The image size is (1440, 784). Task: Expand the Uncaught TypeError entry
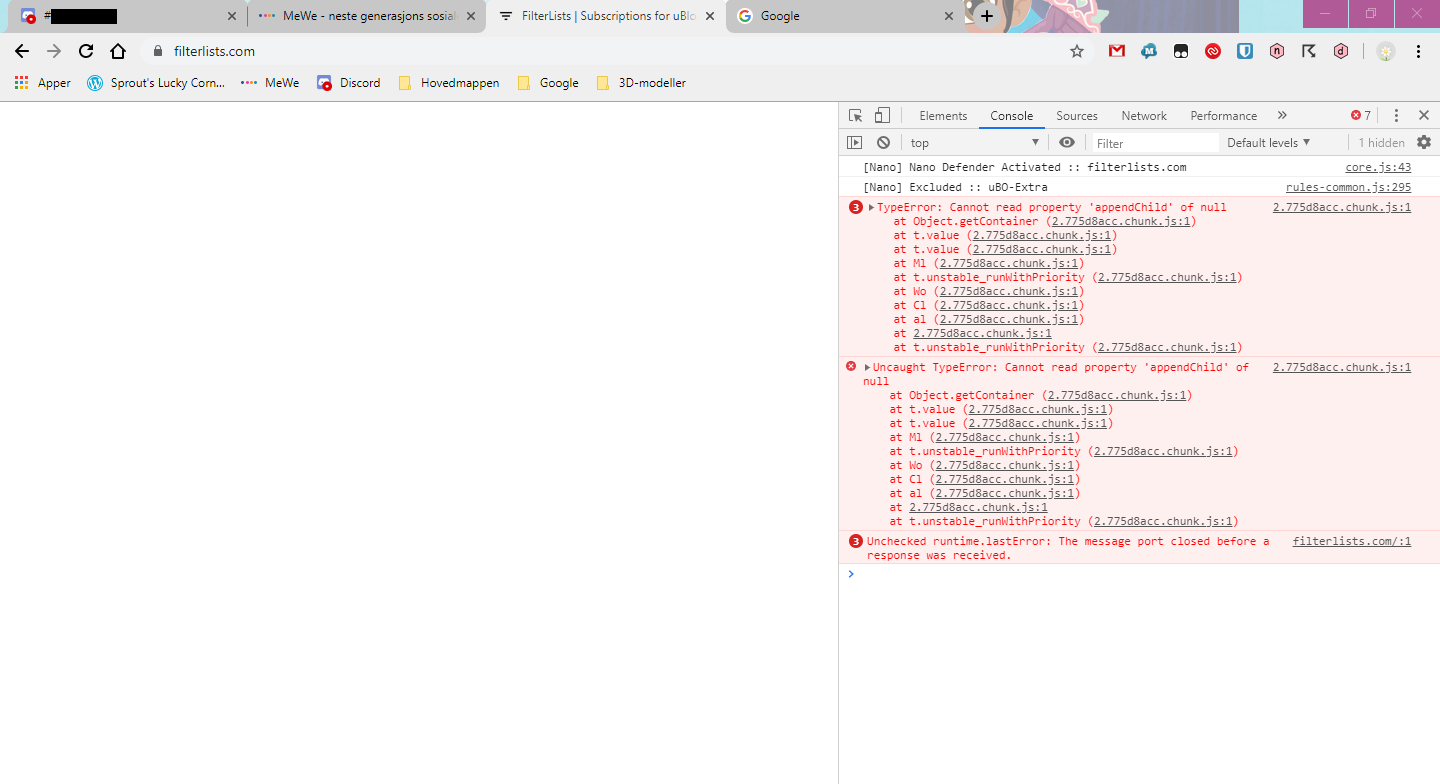coord(867,368)
